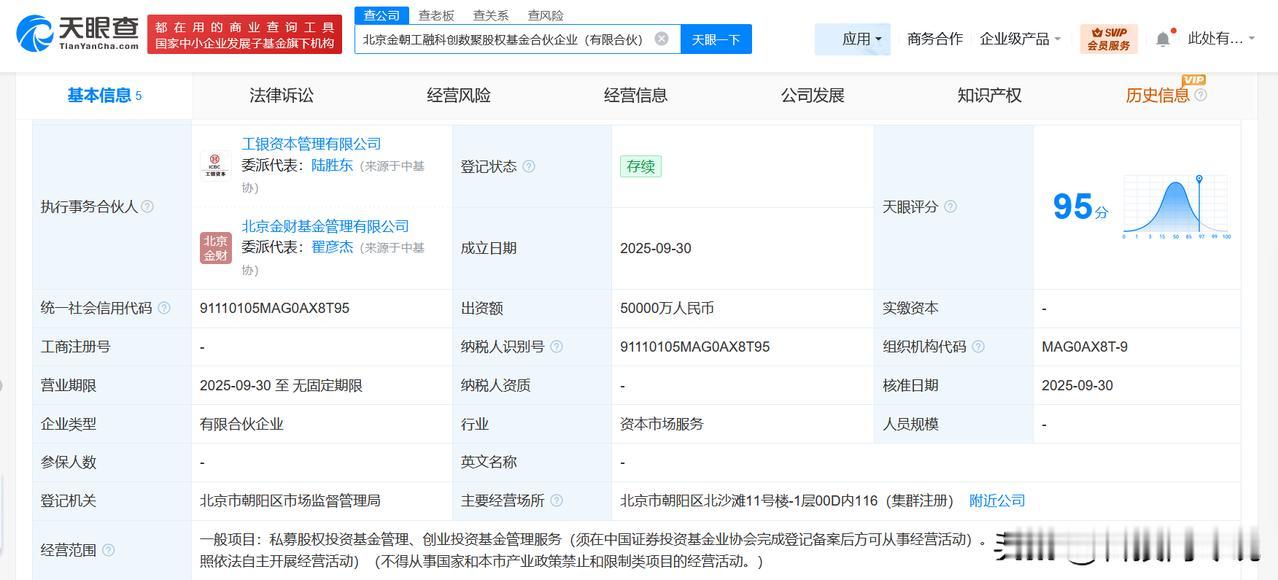
Task: Click help icon next to 主要经营场所
Action: tap(556, 500)
